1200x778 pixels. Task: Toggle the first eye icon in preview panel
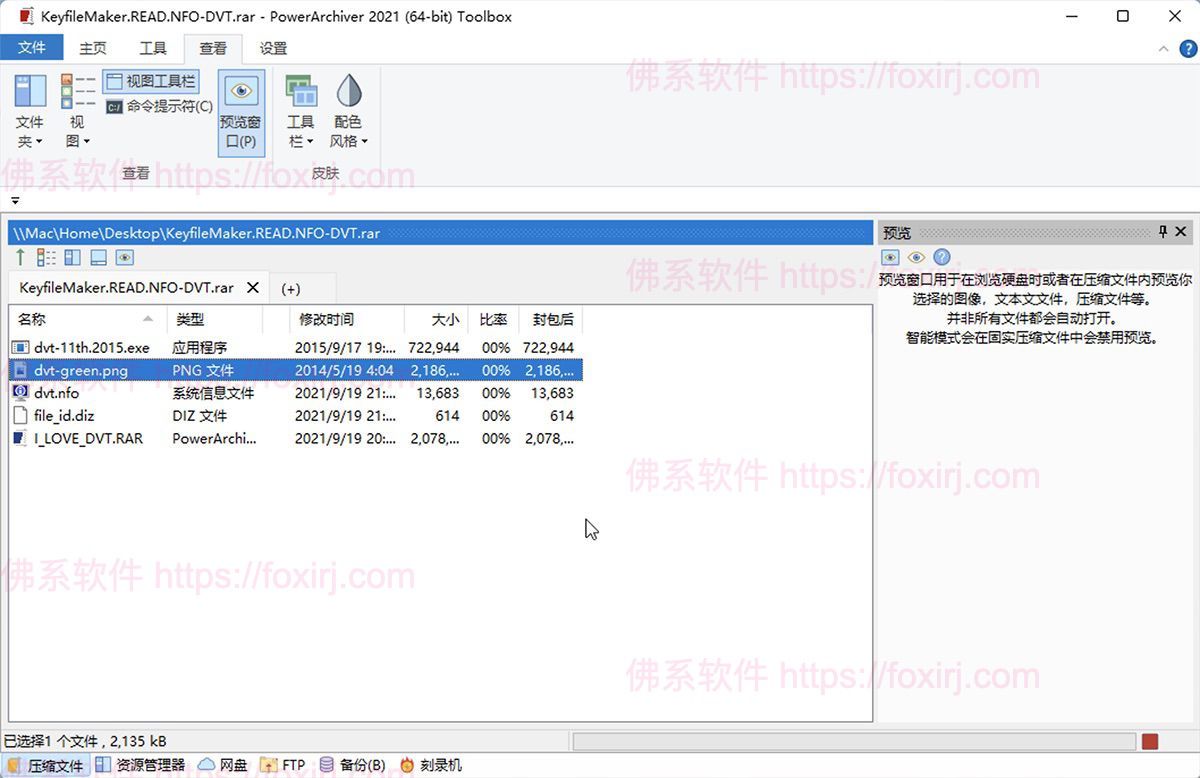pyautogui.click(x=890, y=257)
